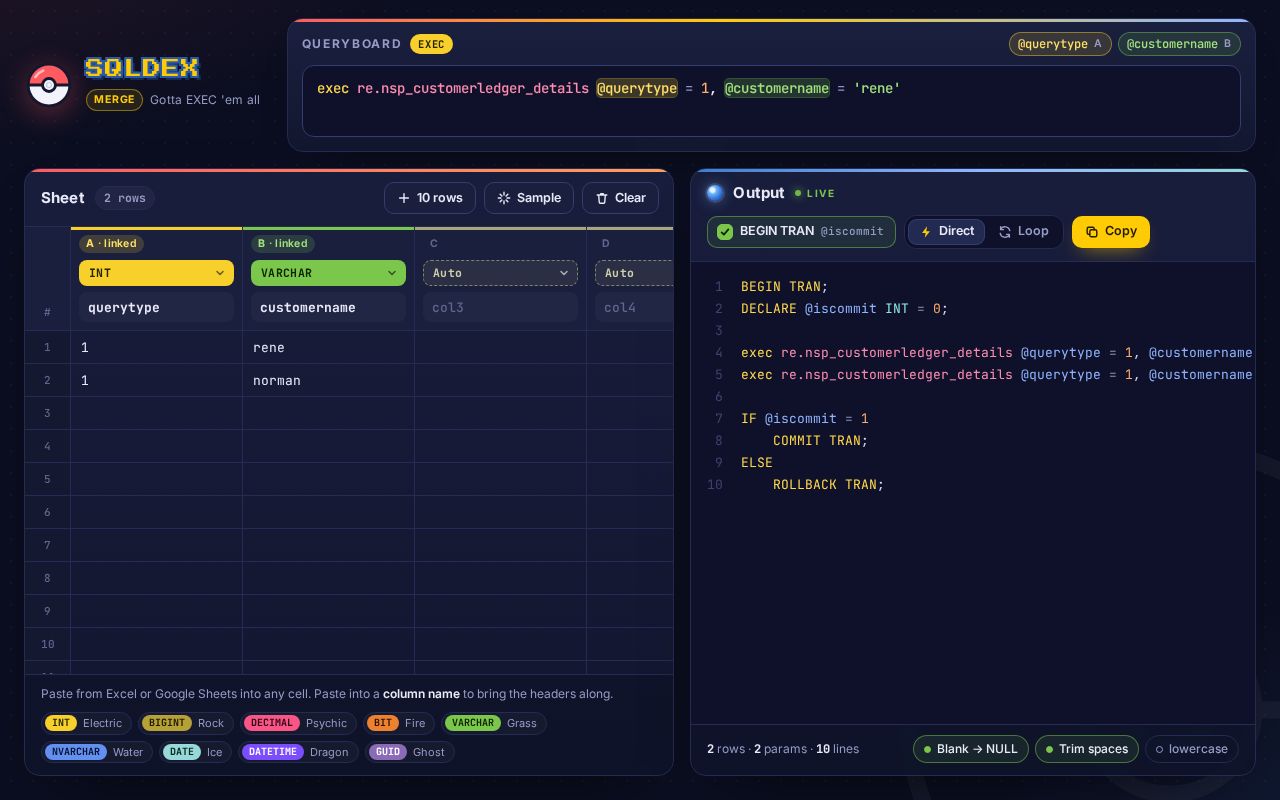Click the BIGINT Rock legend chip
Screen dimensions: 1280x800
[185, 723]
